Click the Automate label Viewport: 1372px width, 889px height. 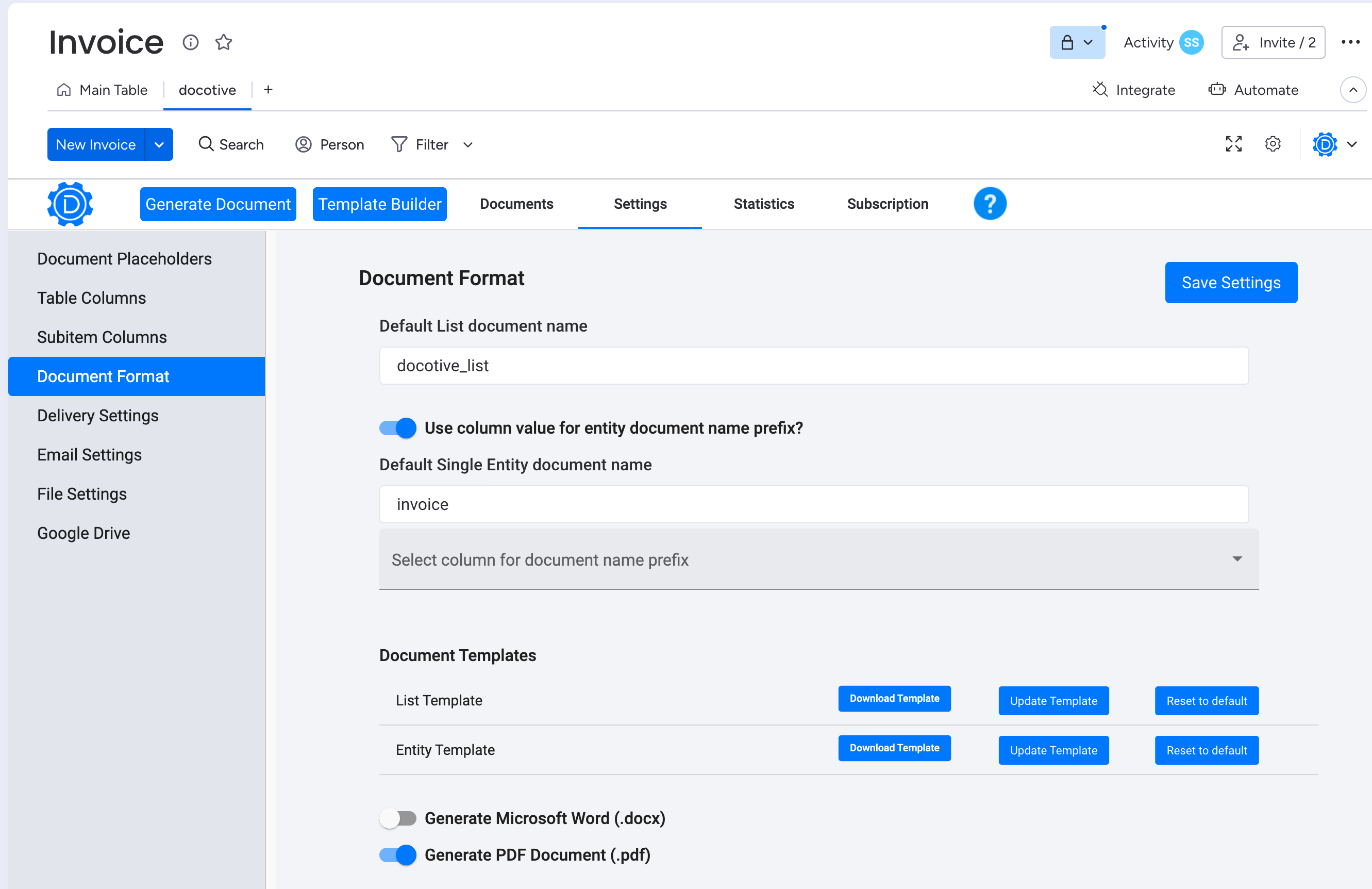pos(1266,90)
